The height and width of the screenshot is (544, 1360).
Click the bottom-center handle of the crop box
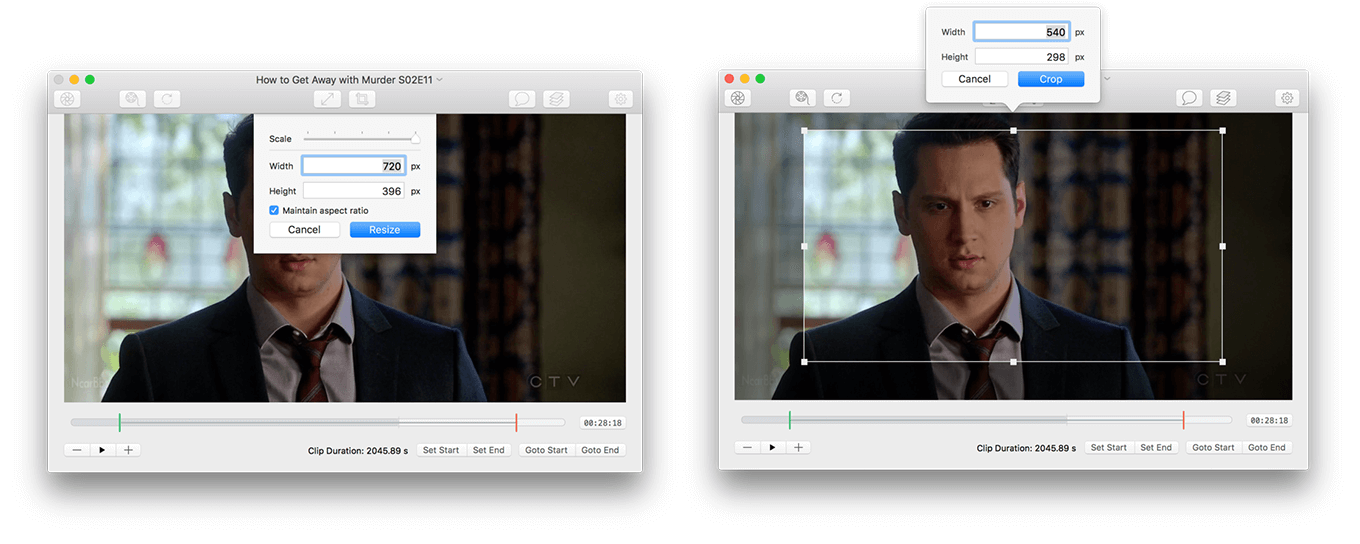pos(1014,361)
